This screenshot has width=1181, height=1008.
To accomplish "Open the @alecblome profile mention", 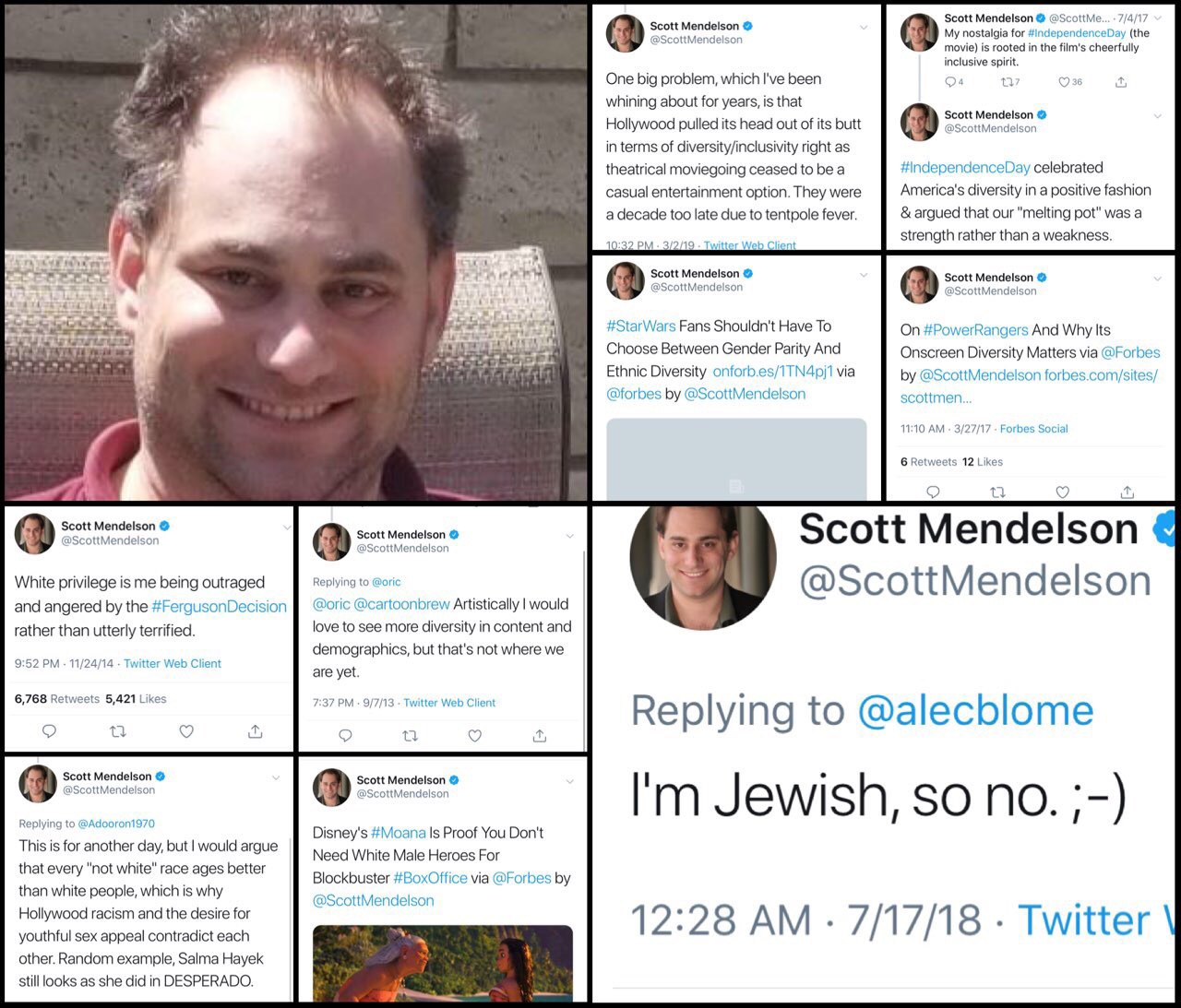I will (x=975, y=711).
